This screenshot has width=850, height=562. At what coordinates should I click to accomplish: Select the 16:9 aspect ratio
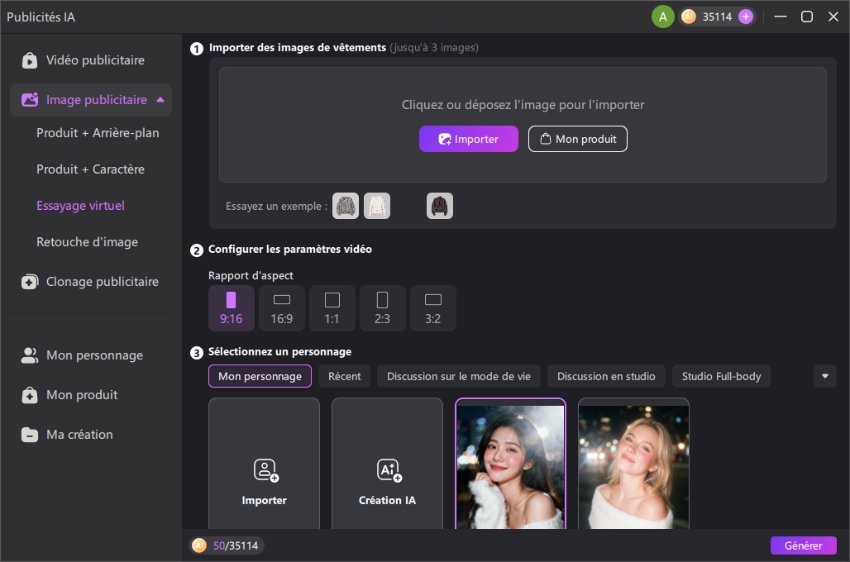[281, 308]
